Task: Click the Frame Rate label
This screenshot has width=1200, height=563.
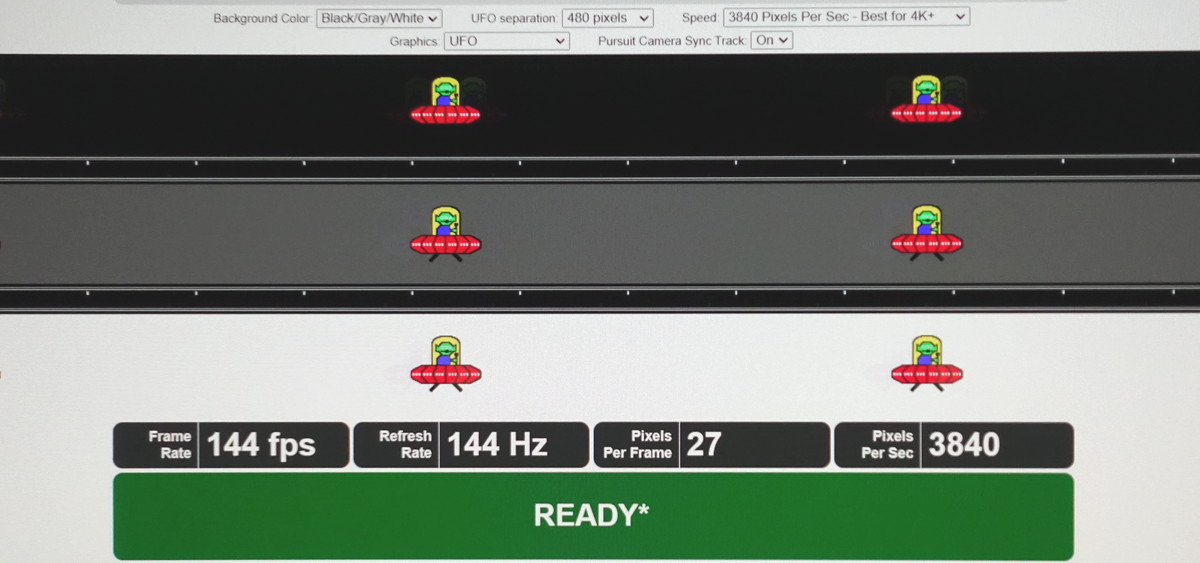Action: point(170,445)
